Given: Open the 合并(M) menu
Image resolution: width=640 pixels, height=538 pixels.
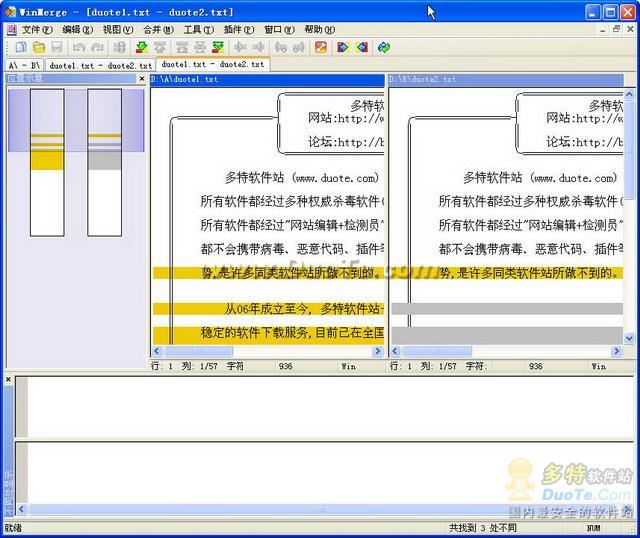Looking at the screenshot, I should coord(158,29).
